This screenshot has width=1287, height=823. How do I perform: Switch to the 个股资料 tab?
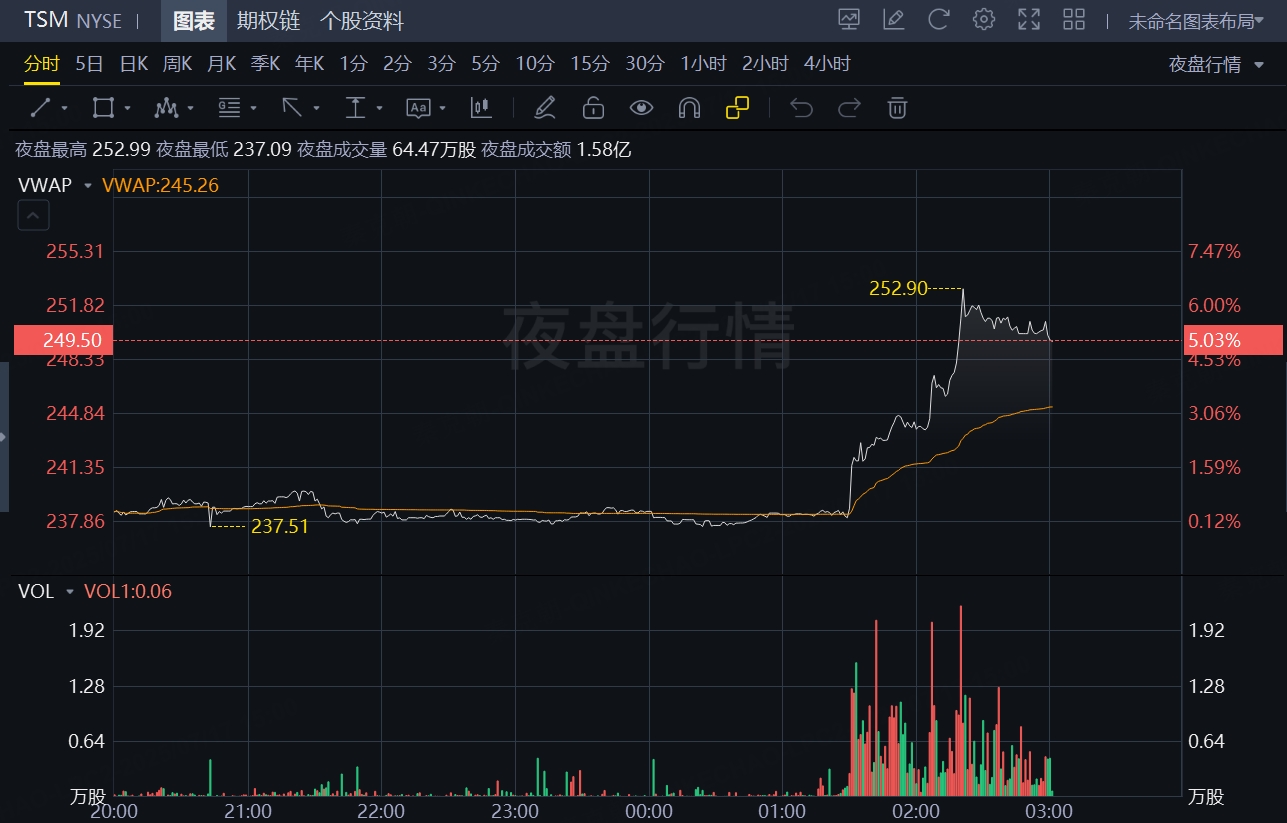click(360, 20)
